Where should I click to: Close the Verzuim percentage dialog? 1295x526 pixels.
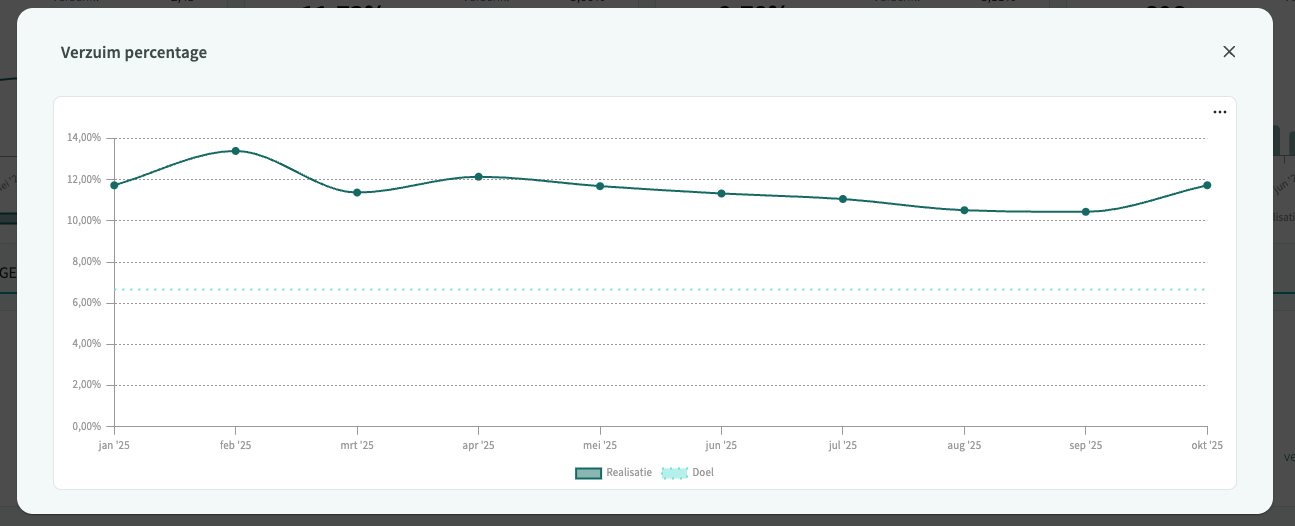coord(1229,52)
